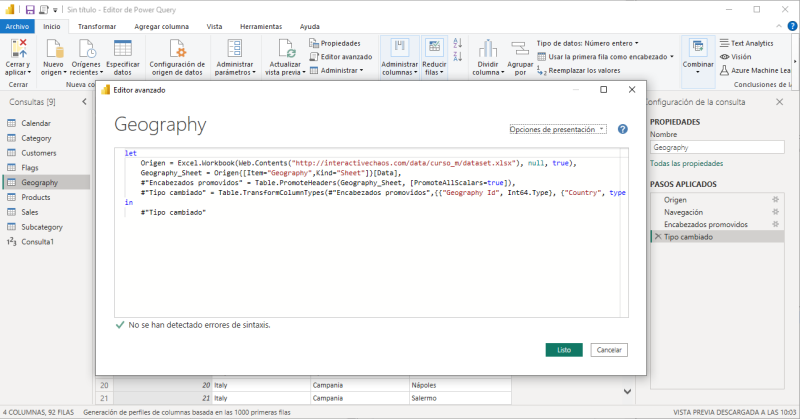Click Orígenes recientes icon
This screenshot has height=419, width=800.
(86, 49)
